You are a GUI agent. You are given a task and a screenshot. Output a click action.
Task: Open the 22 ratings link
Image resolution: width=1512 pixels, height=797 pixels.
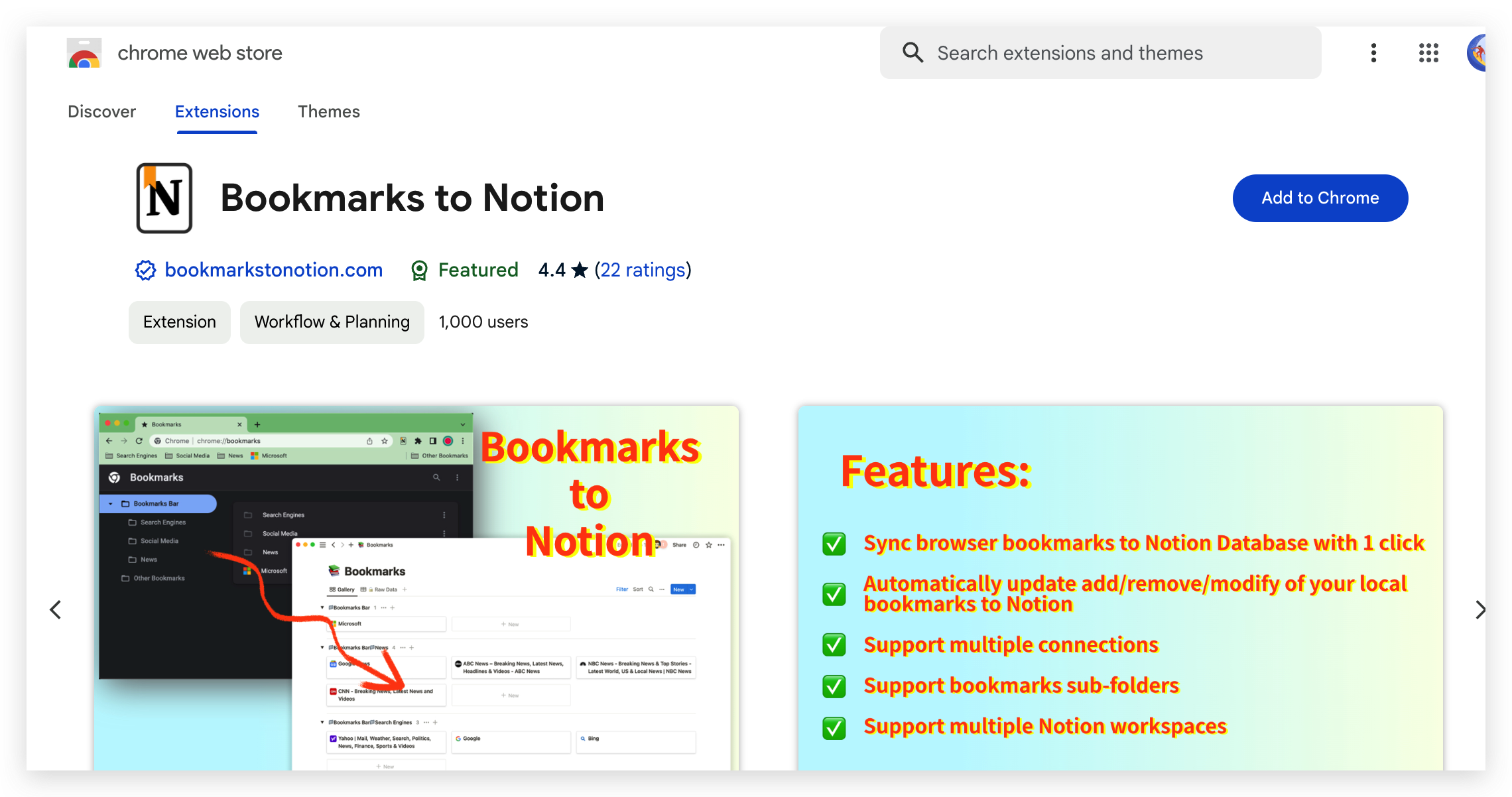point(643,270)
